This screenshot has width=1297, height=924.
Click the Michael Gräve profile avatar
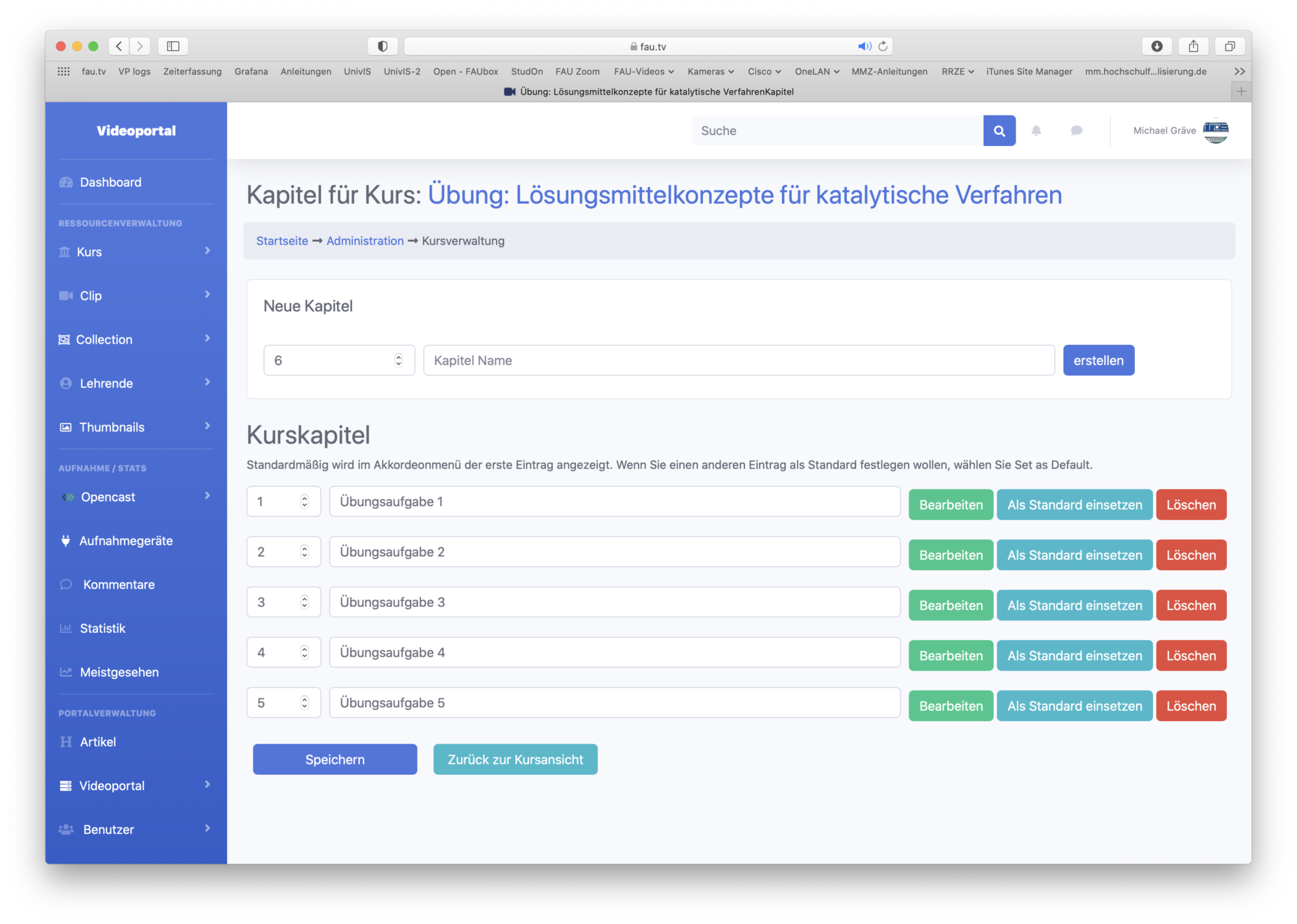click(1215, 131)
